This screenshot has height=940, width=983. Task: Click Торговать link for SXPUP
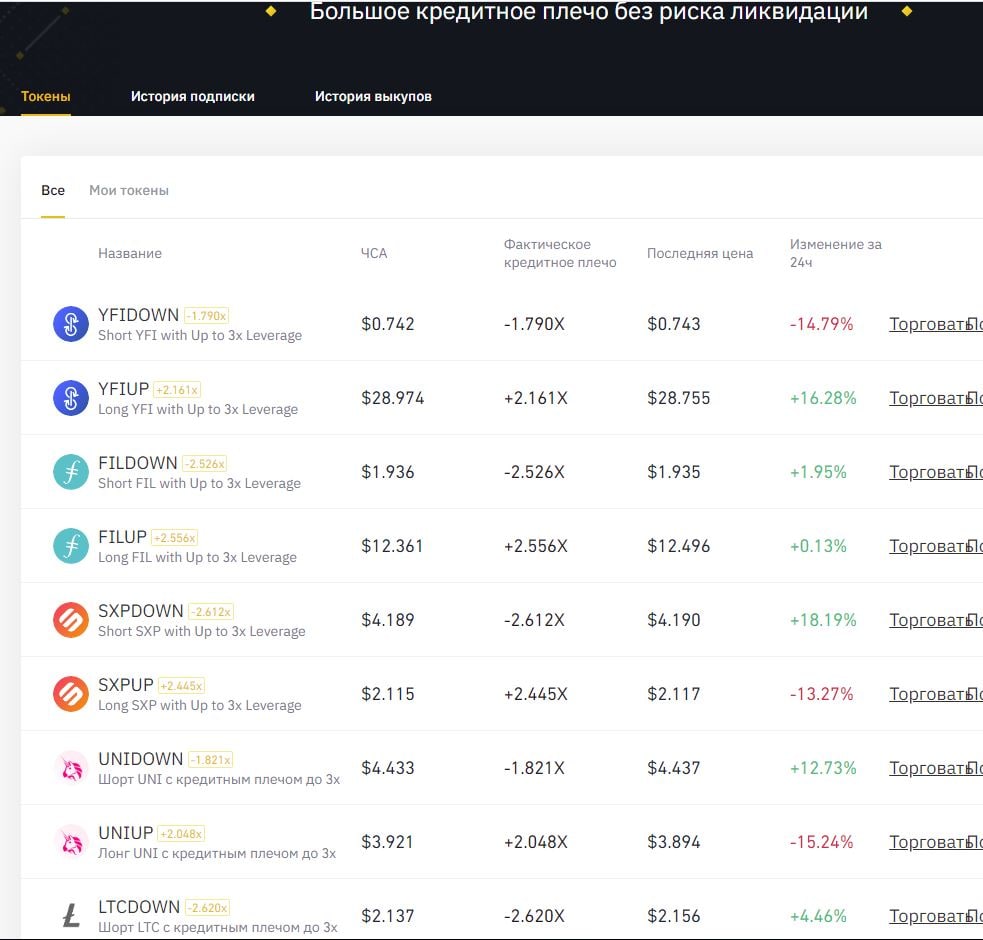click(x=930, y=694)
